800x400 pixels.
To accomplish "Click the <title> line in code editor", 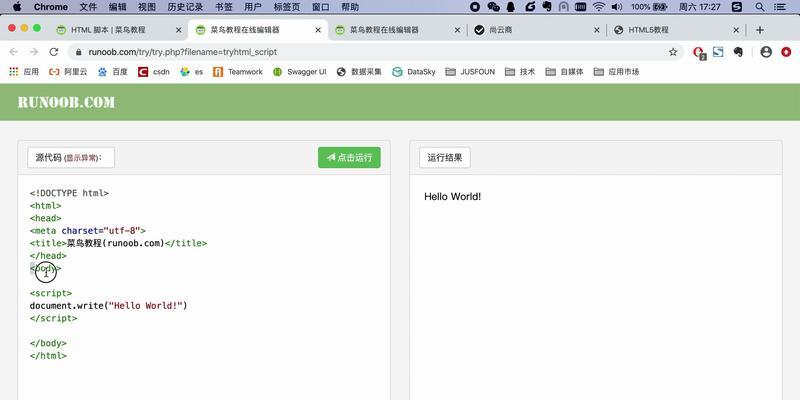I will [118, 243].
